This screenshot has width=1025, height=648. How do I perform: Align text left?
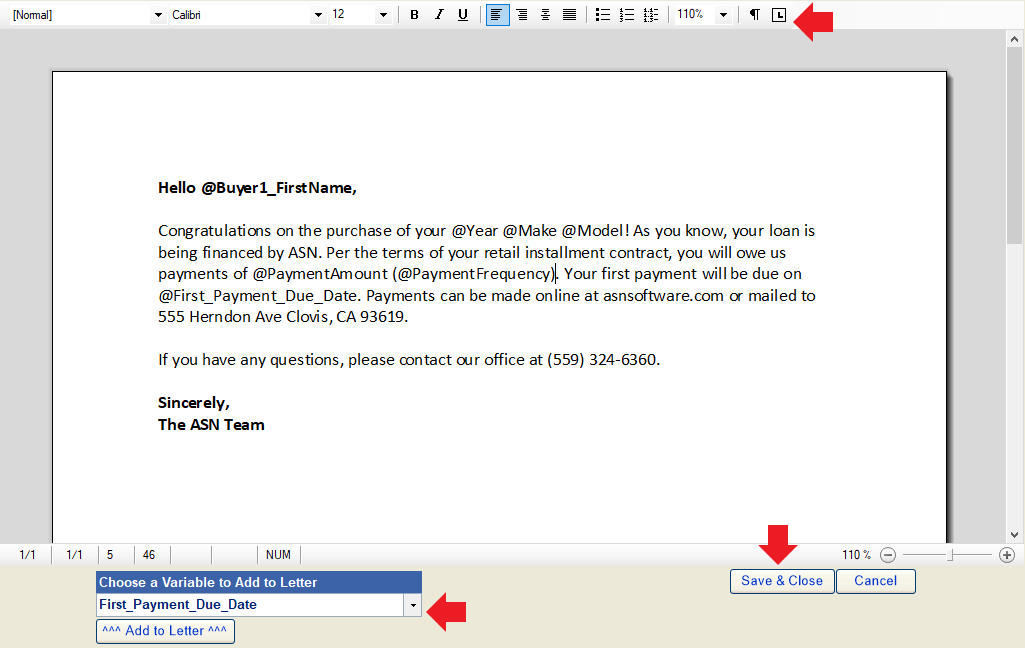(x=497, y=14)
